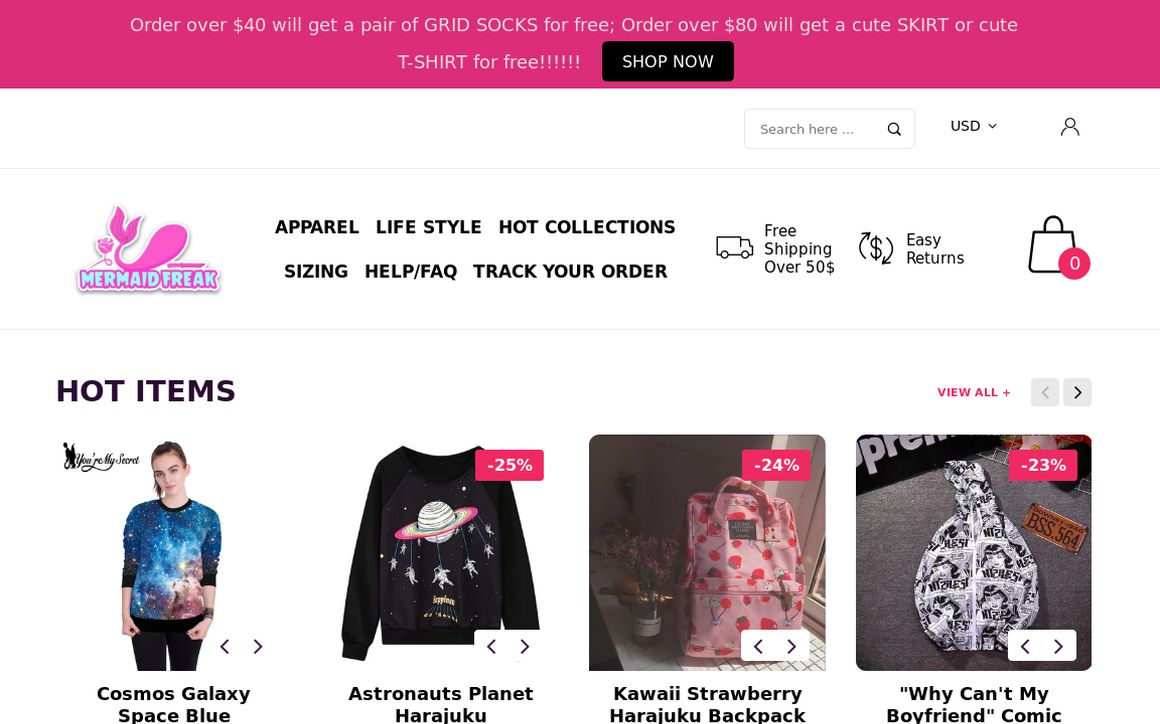Image resolution: width=1160 pixels, height=724 pixels.
Task: Open the user account icon
Action: point(1070,127)
